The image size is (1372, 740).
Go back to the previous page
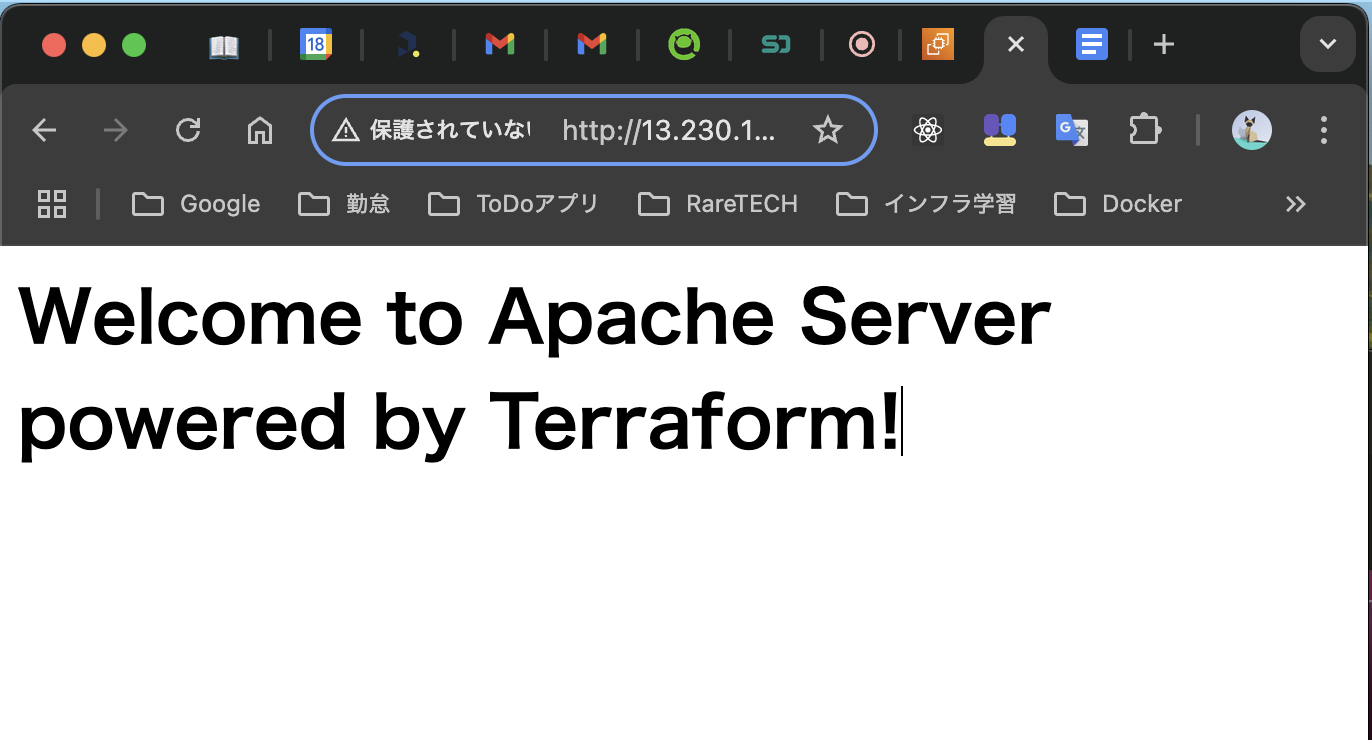click(44, 130)
